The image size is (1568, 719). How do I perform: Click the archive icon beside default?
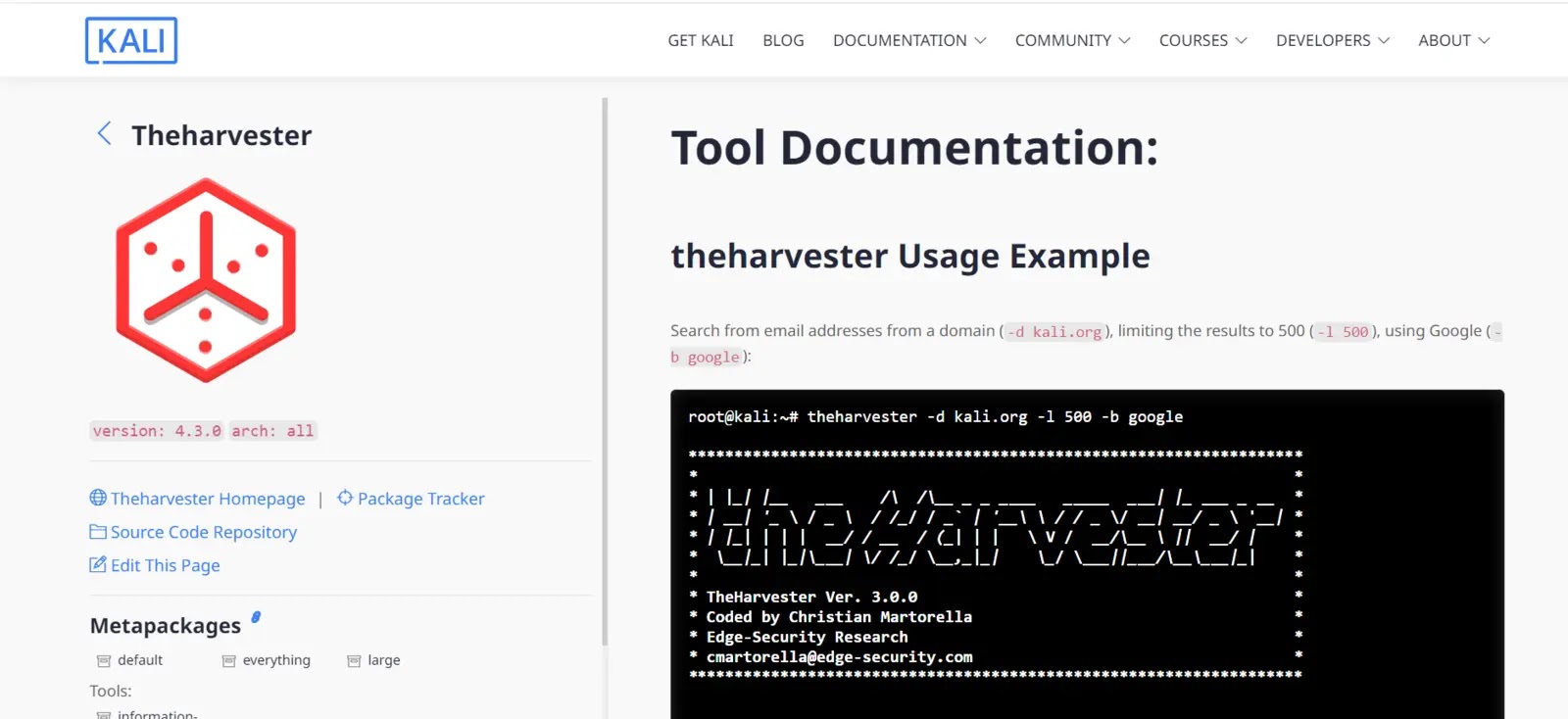click(104, 661)
